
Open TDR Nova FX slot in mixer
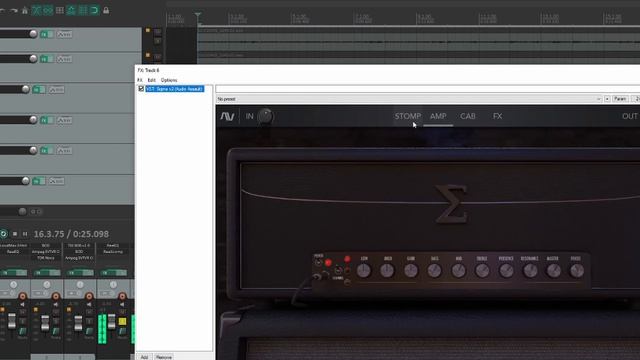[46, 258]
